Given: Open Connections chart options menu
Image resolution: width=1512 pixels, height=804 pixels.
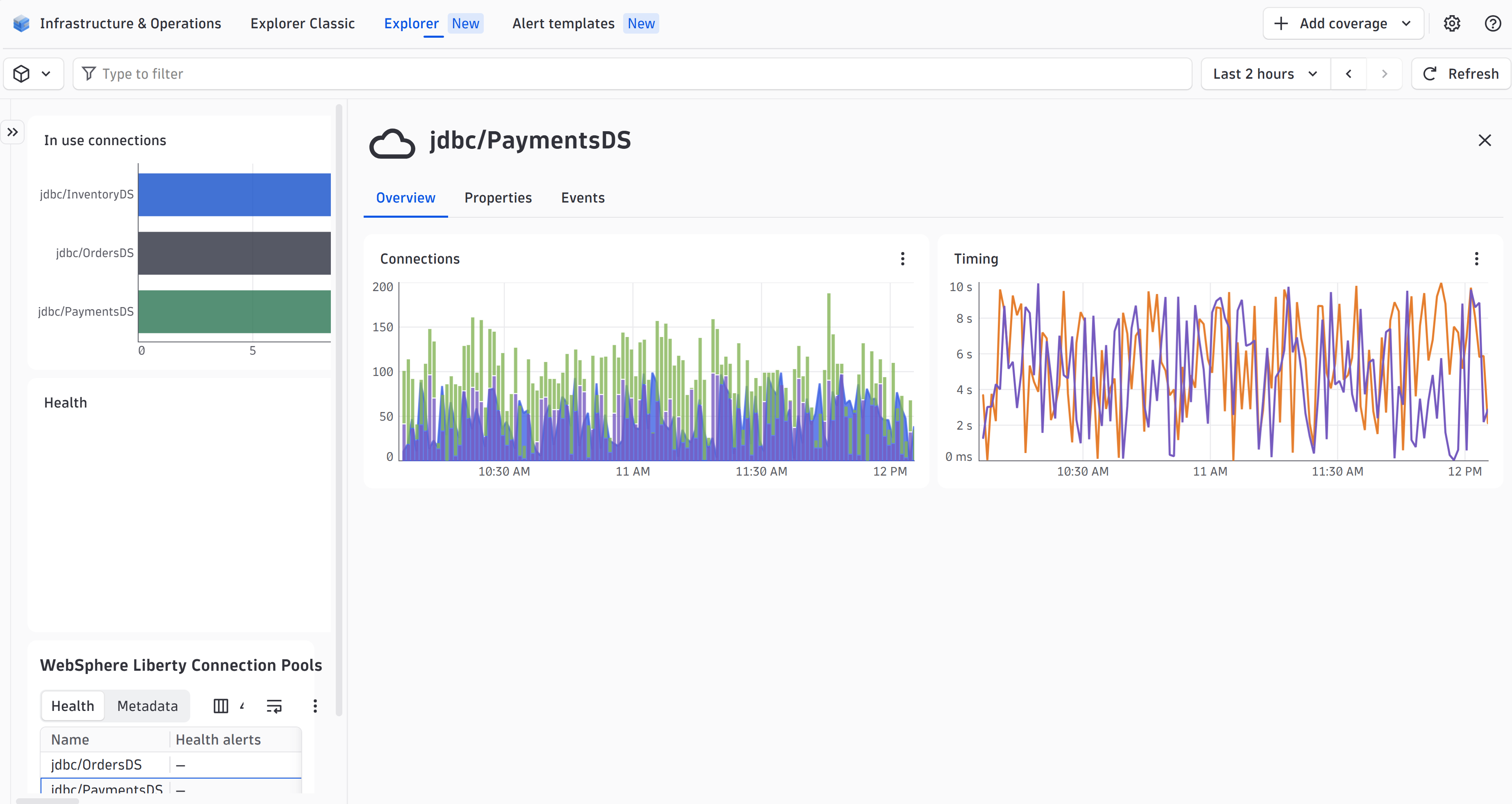Looking at the screenshot, I should (x=902, y=259).
